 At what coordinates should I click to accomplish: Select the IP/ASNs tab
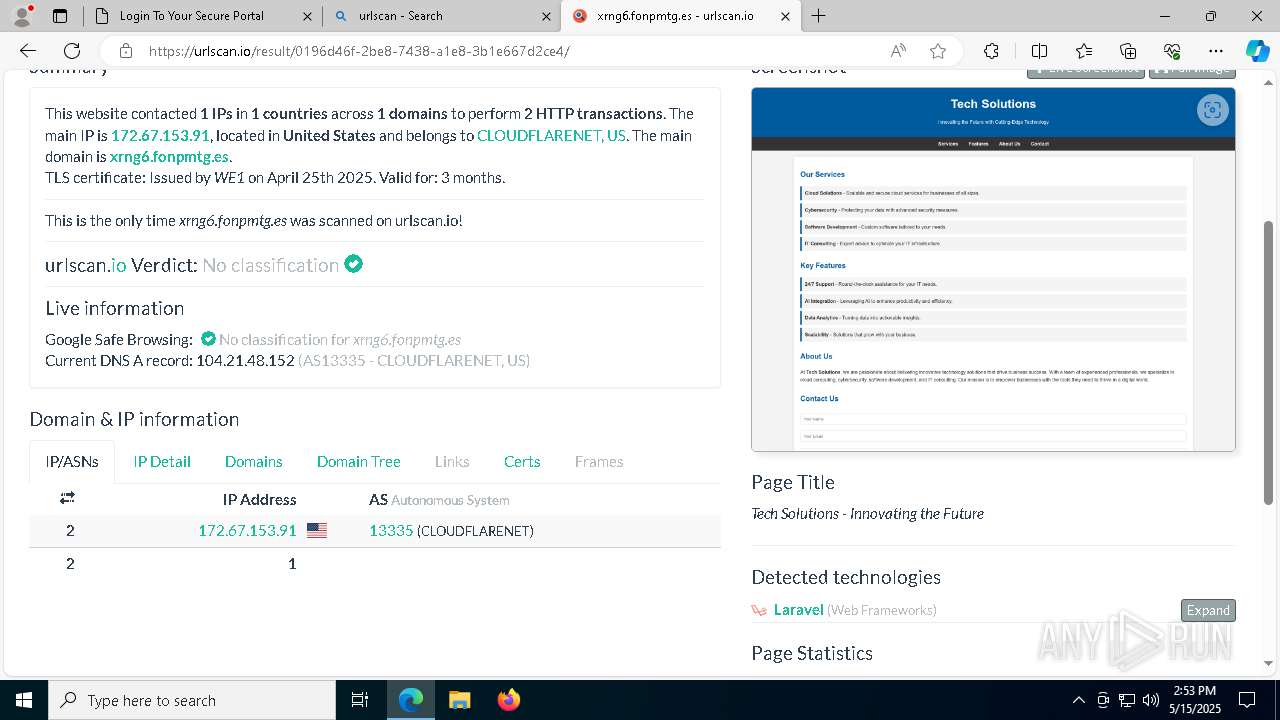(x=72, y=461)
